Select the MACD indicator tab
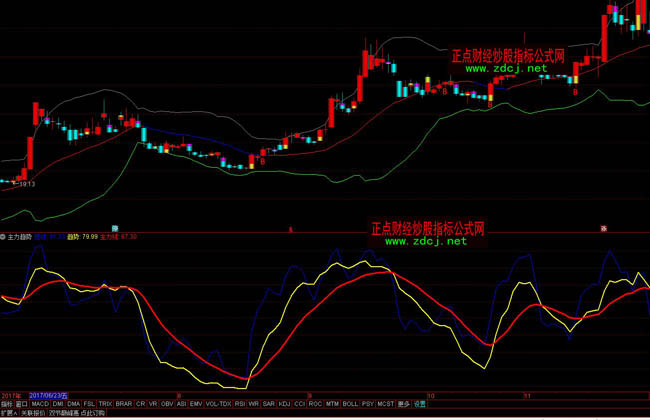650x420 pixels. [x=40, y=404]
